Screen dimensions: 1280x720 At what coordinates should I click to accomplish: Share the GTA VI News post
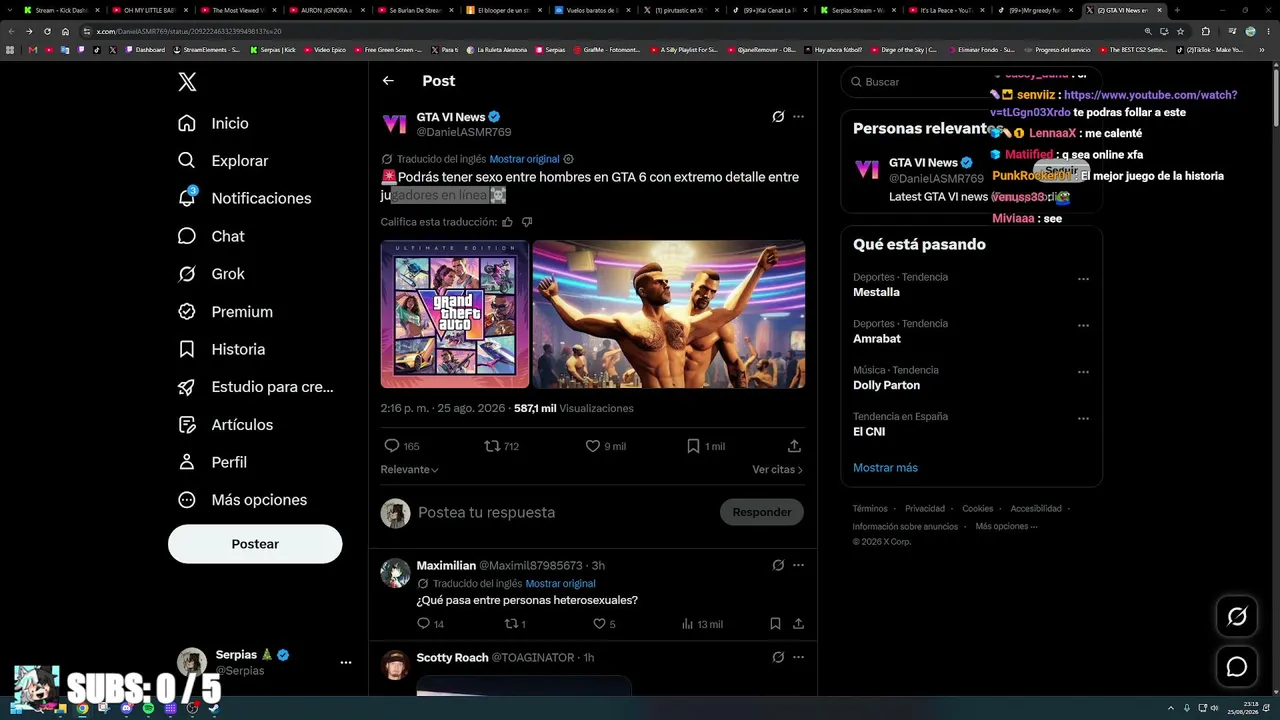tap(794, 446)
